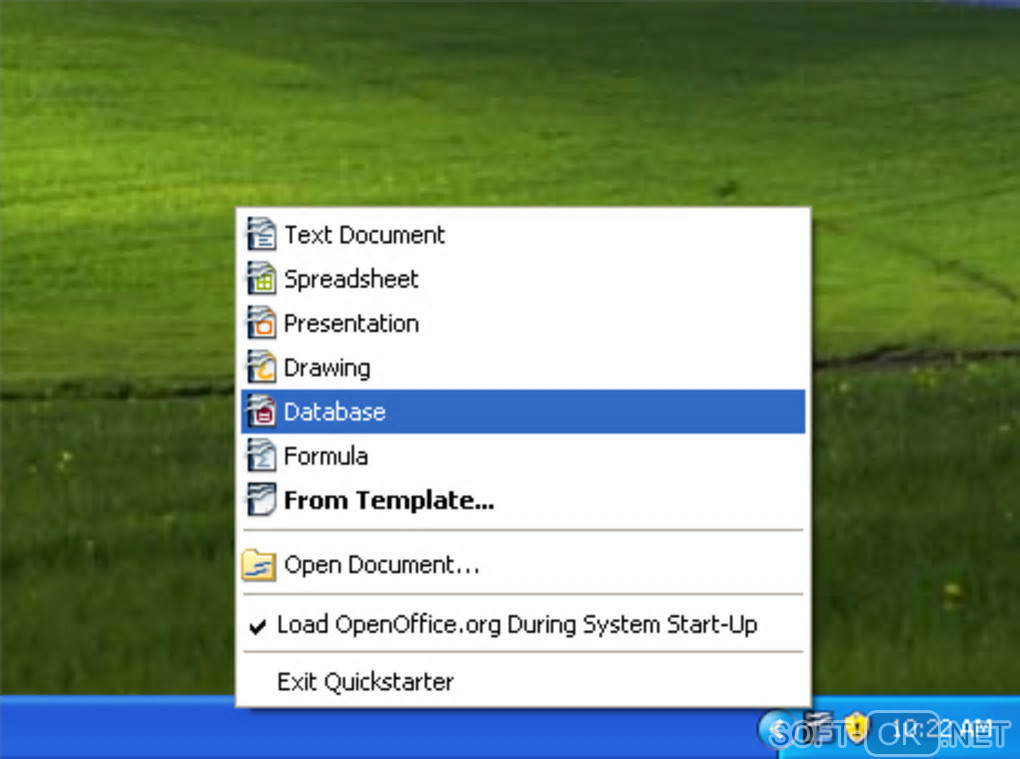Click the Formula sigma icon

(x=262, y=456)
